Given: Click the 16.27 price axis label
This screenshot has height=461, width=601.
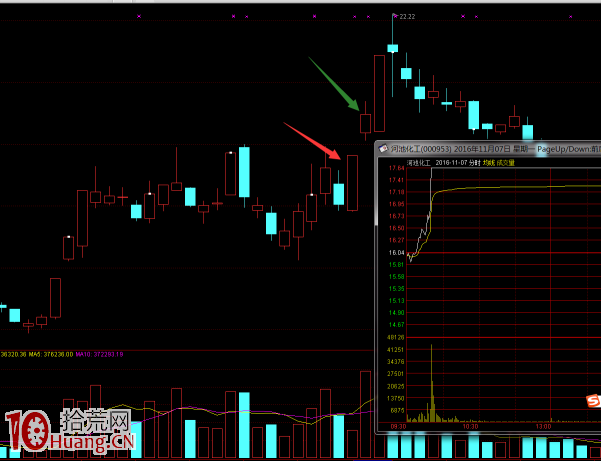Looking at the screenshot, I should [x=396, y=240].
